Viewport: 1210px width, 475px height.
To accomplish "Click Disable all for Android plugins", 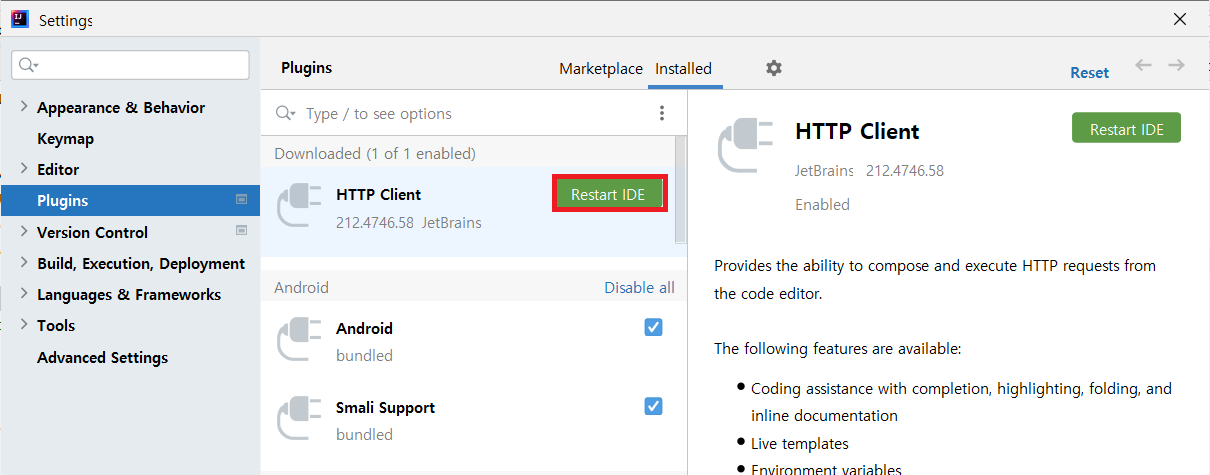I will 639,287.
